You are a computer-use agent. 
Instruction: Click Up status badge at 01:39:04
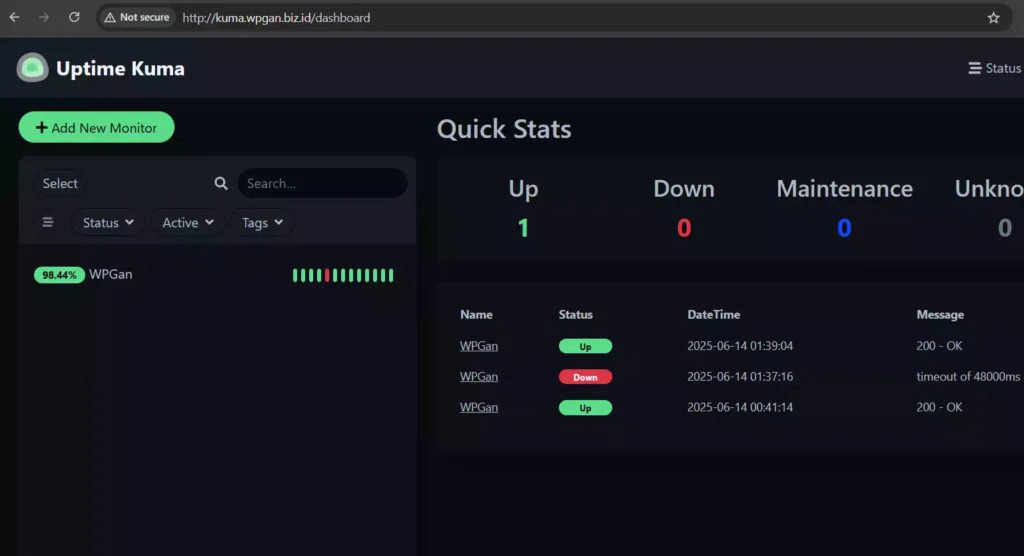tap(585, 346)
